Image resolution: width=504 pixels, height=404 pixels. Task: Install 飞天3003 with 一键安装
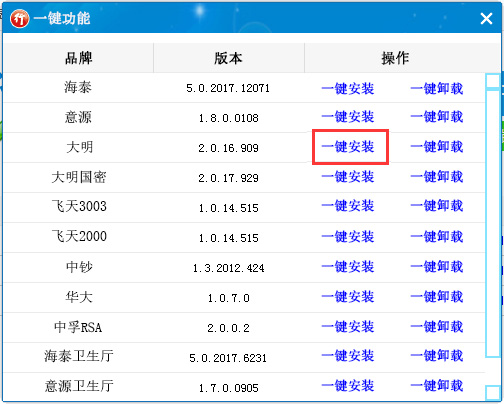[348, 206]
